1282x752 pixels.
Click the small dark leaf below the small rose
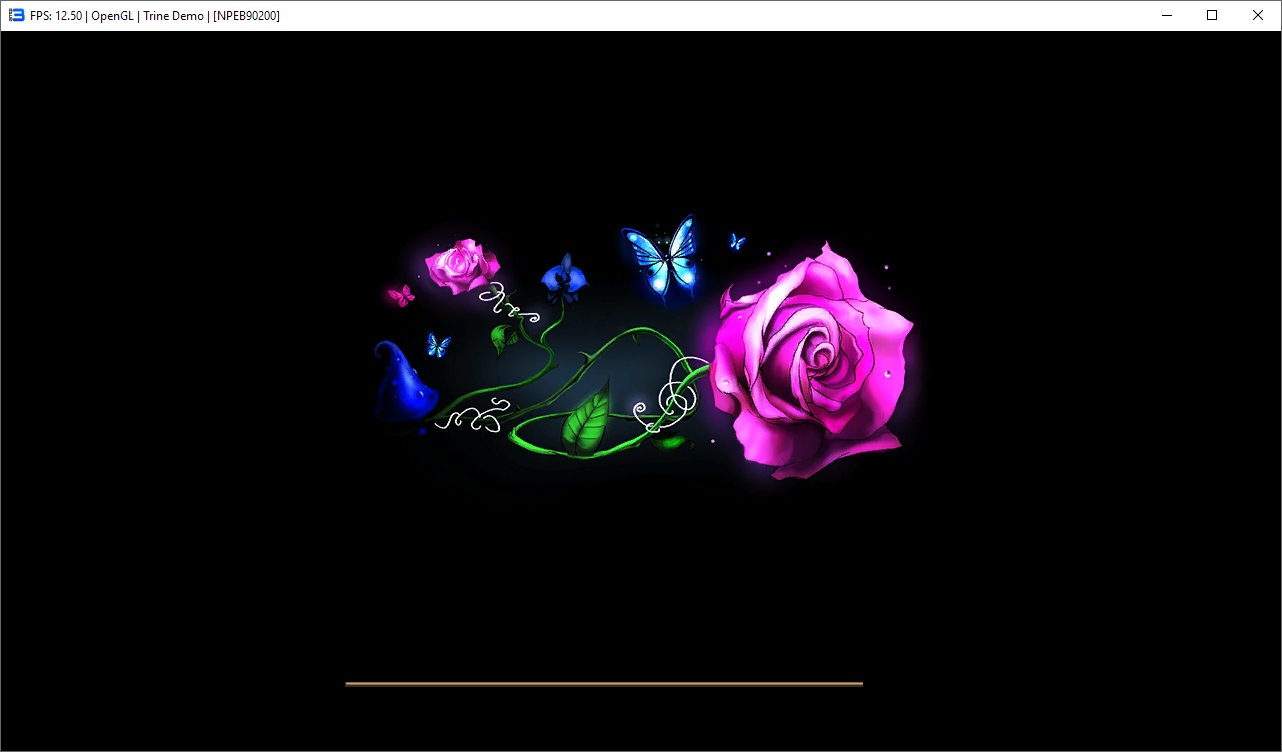coord(505,339)
